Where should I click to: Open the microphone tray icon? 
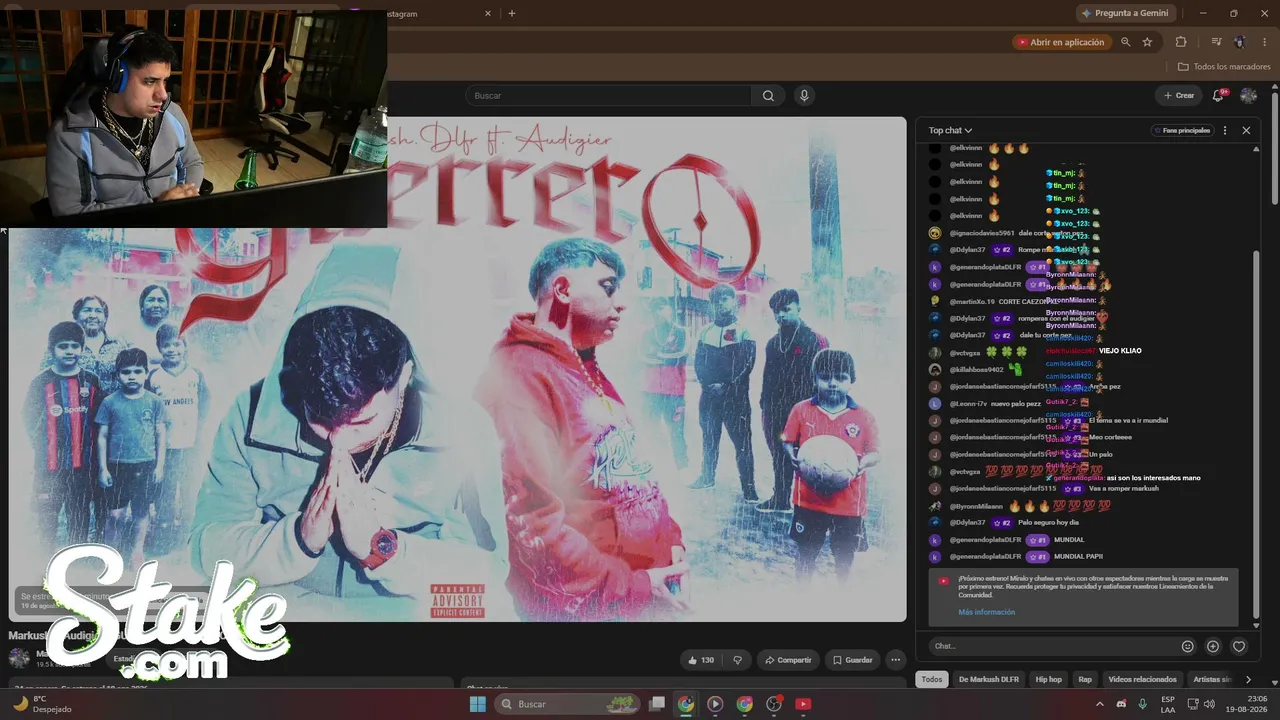[x=1142, y=704]
